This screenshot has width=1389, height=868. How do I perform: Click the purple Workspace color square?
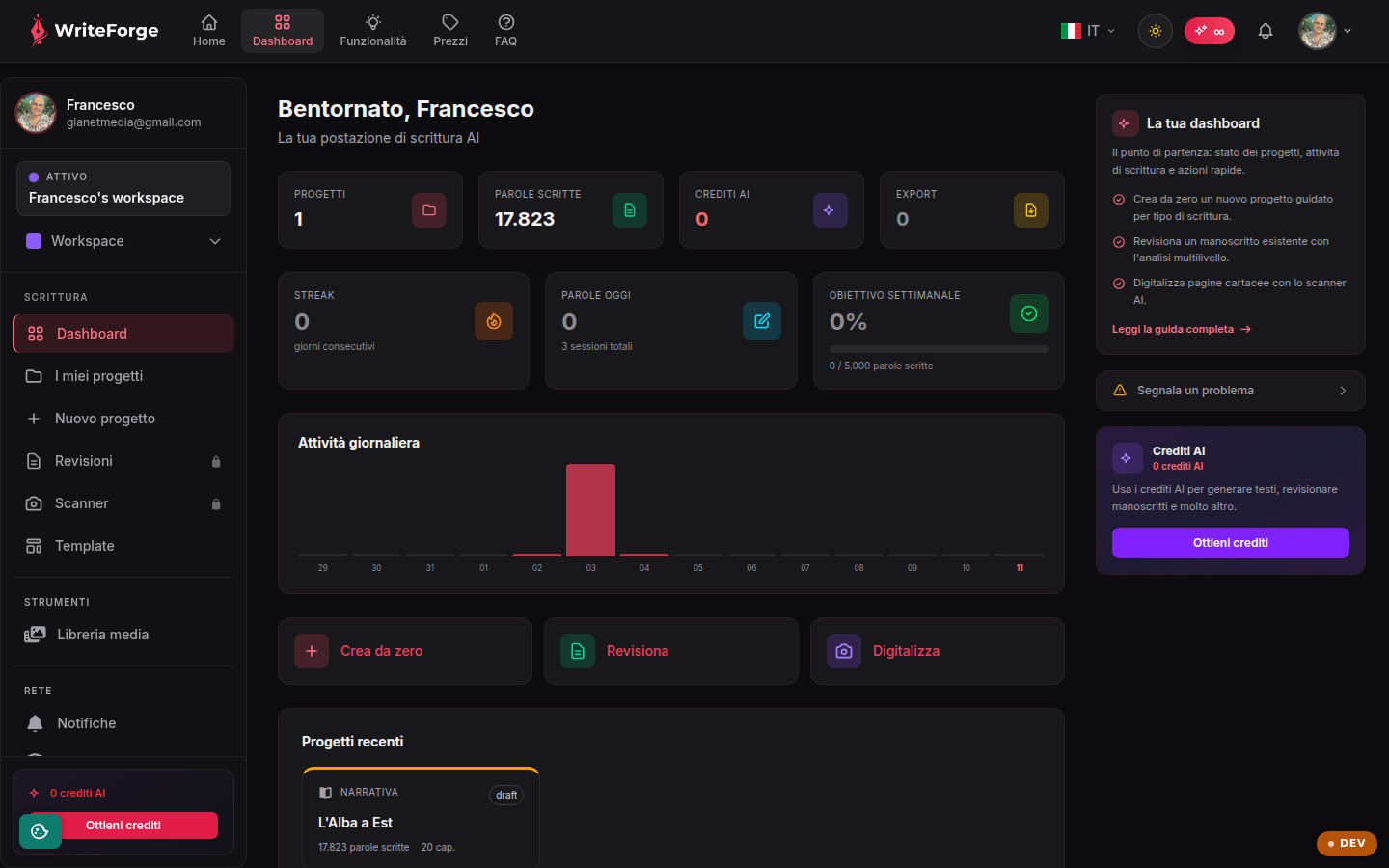coord(34,241)
